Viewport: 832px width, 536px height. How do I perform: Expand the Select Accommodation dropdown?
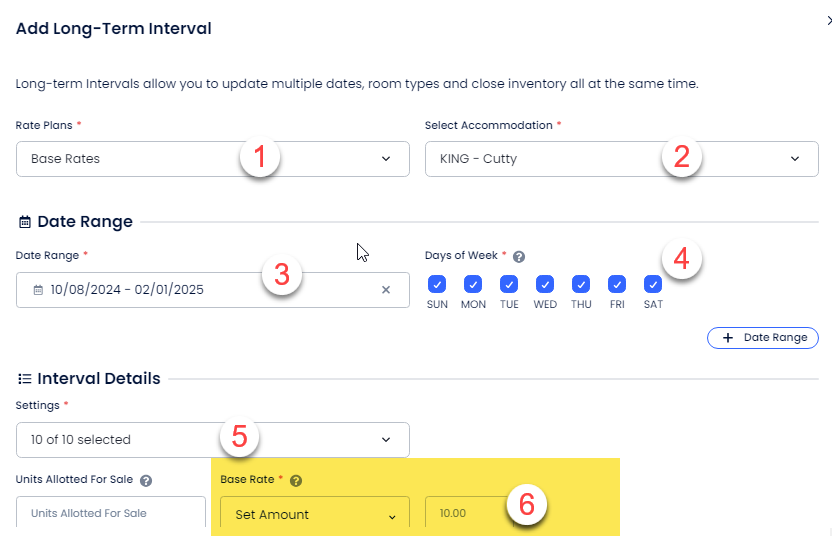click(621, 159)
